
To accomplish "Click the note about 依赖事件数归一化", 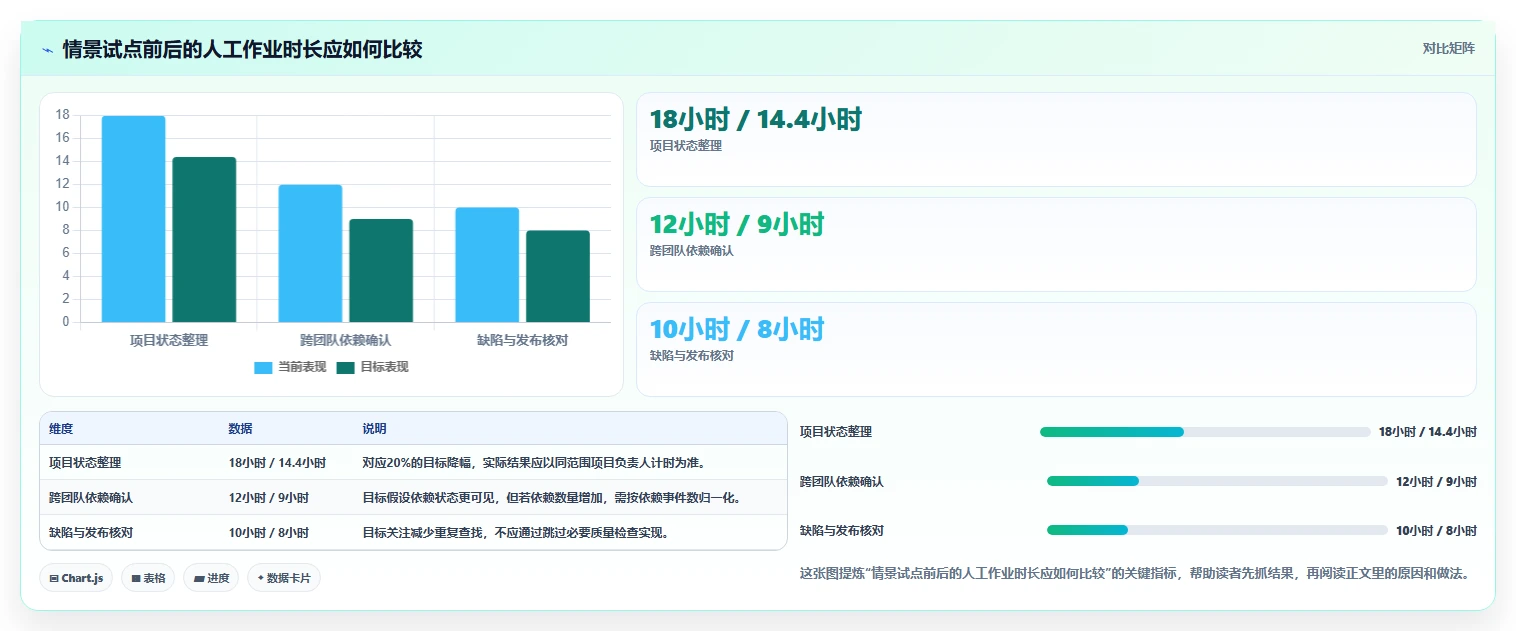I will (552, 497).
